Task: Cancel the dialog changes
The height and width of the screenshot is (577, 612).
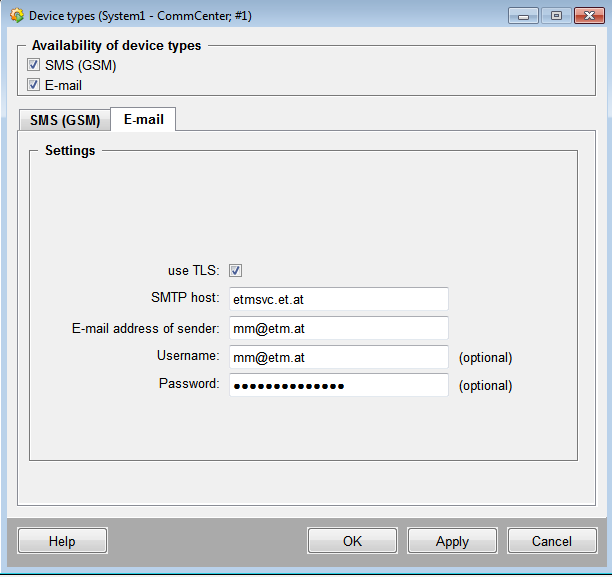Action: (x=552, y=541)
